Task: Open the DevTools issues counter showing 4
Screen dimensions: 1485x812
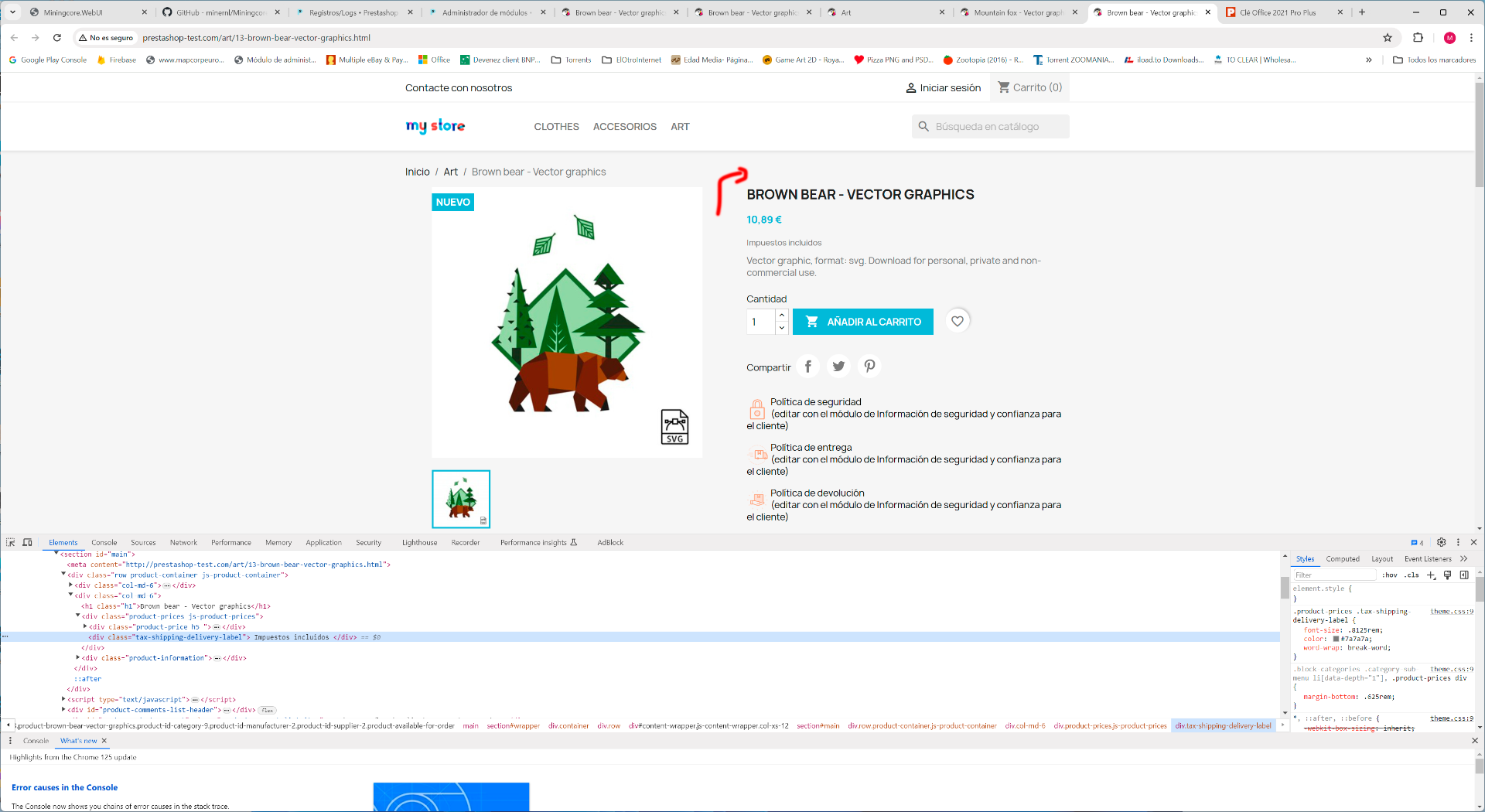Action: (1417, 543)
